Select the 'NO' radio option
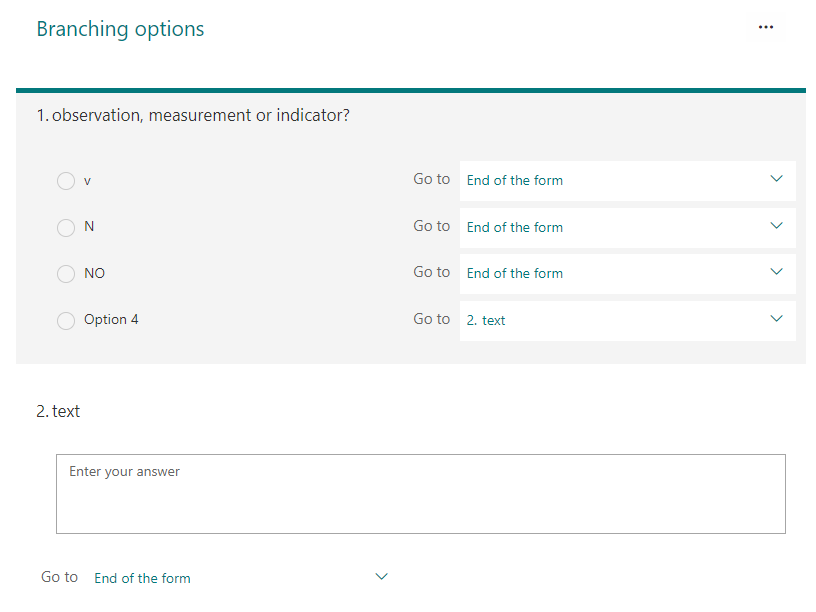 pyautogui.click(x=66, y=274)
